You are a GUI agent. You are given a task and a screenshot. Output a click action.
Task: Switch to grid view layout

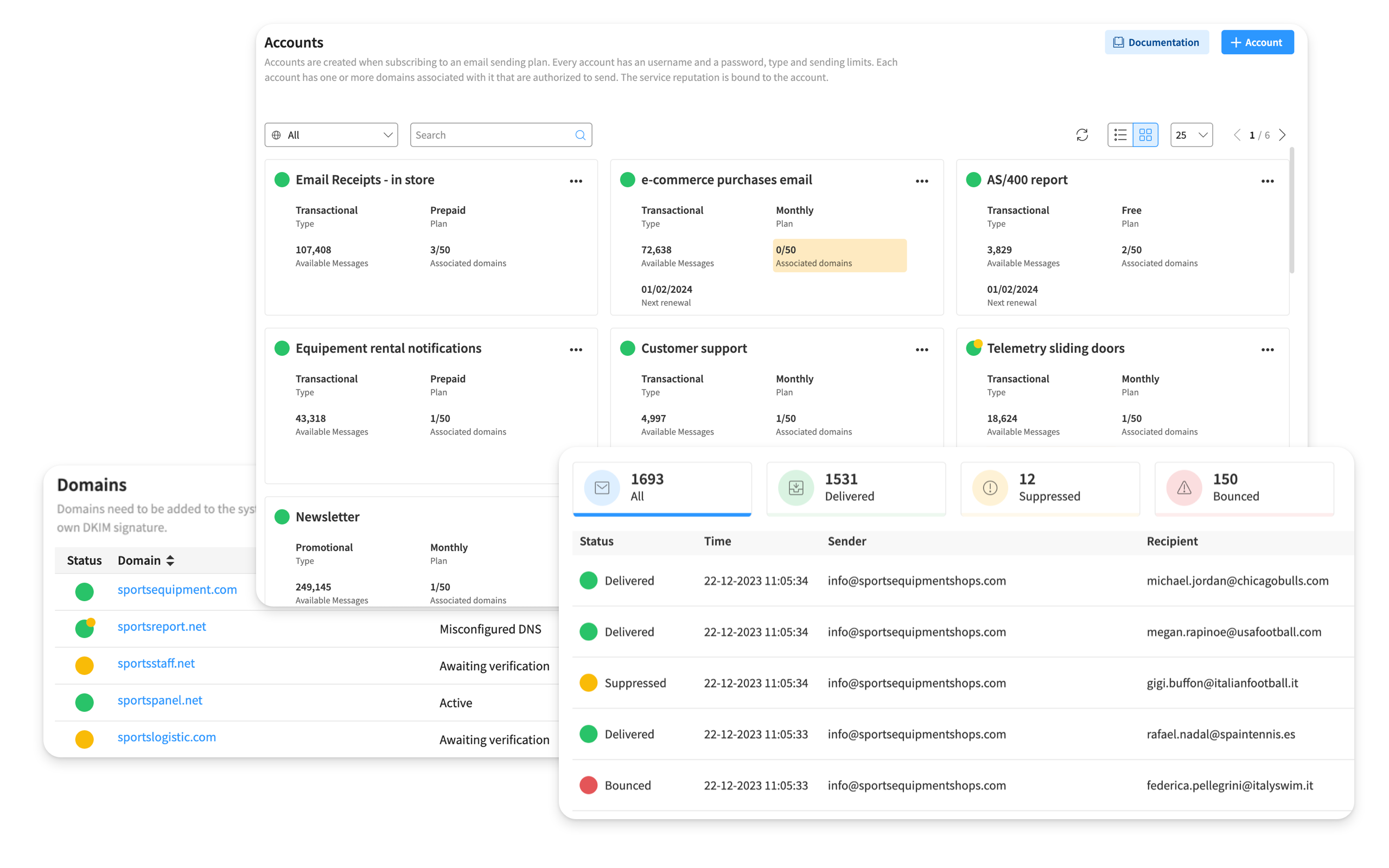click(1145, 135)
